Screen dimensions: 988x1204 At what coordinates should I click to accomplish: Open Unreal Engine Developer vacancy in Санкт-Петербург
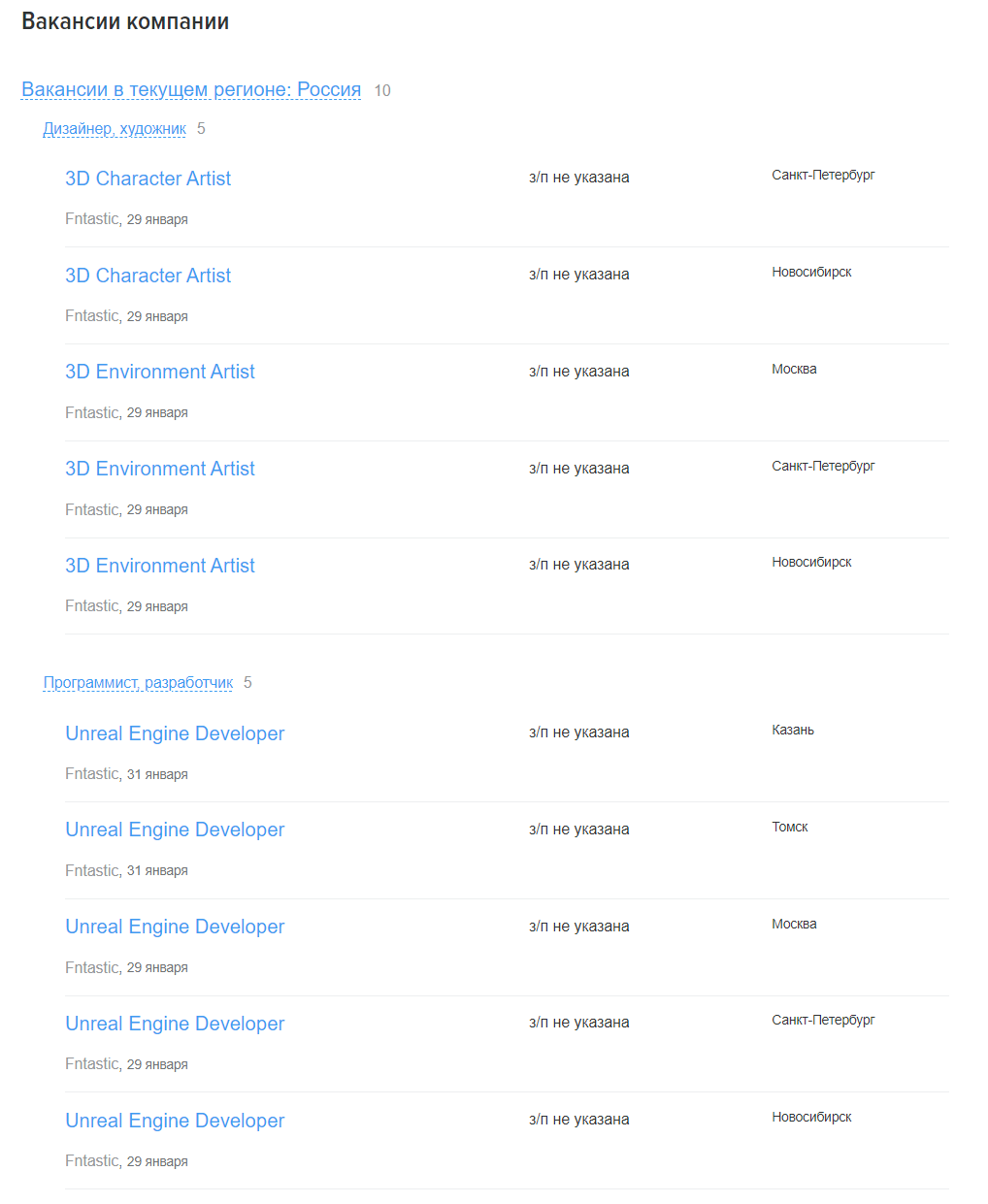coord(175,1024)
